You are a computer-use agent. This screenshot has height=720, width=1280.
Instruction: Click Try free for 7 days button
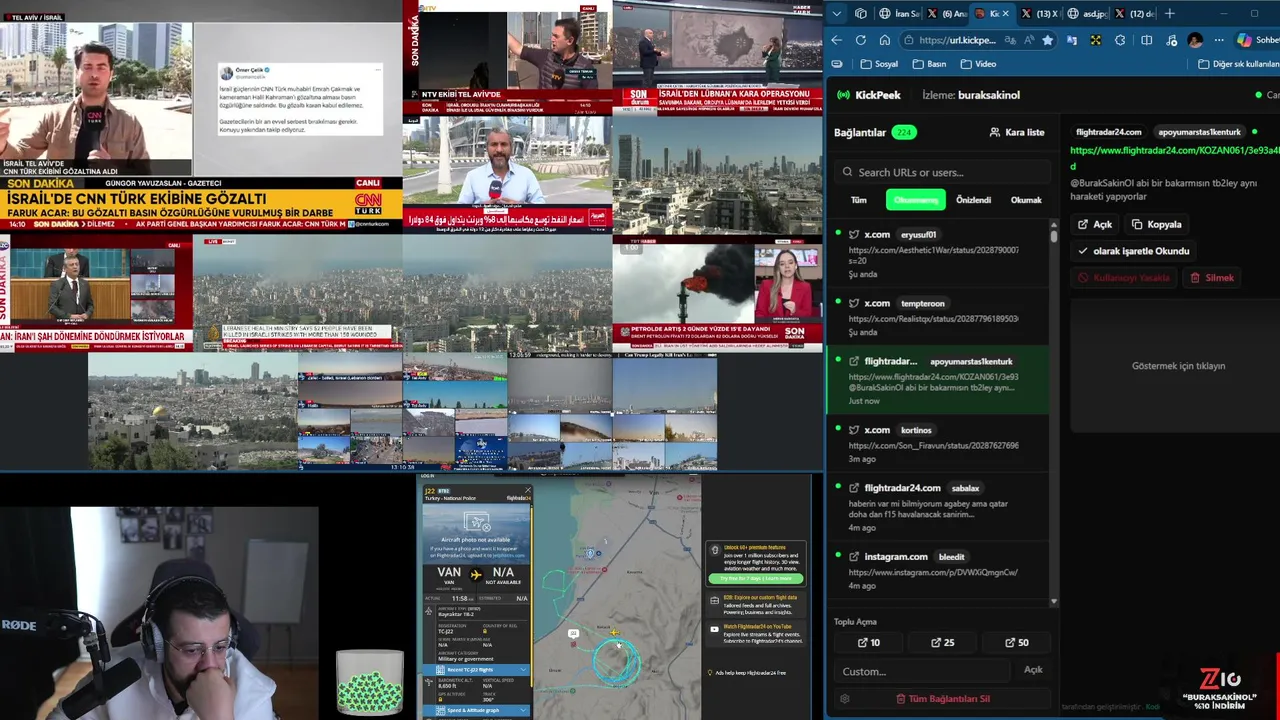(x=755, y=578)
